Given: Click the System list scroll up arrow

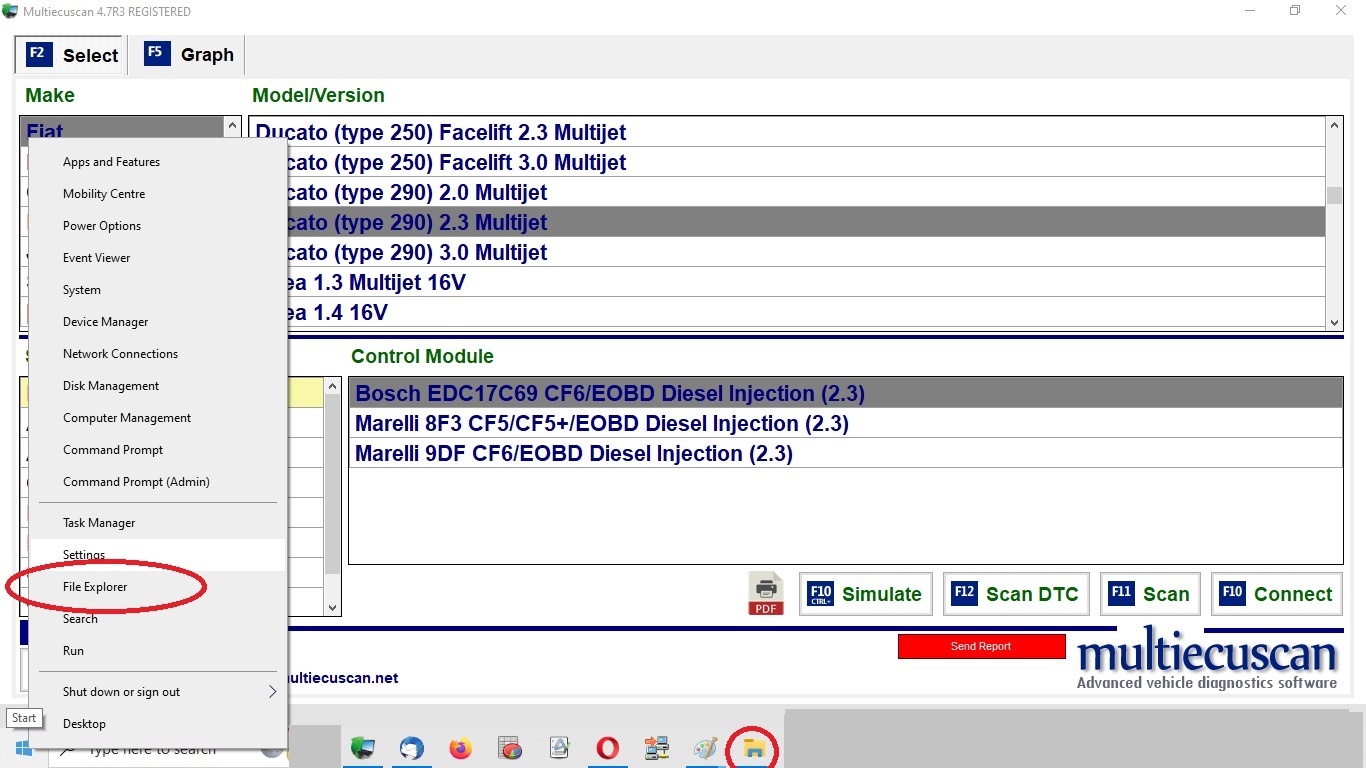Looking at the screenshot, I should point(333,386).
